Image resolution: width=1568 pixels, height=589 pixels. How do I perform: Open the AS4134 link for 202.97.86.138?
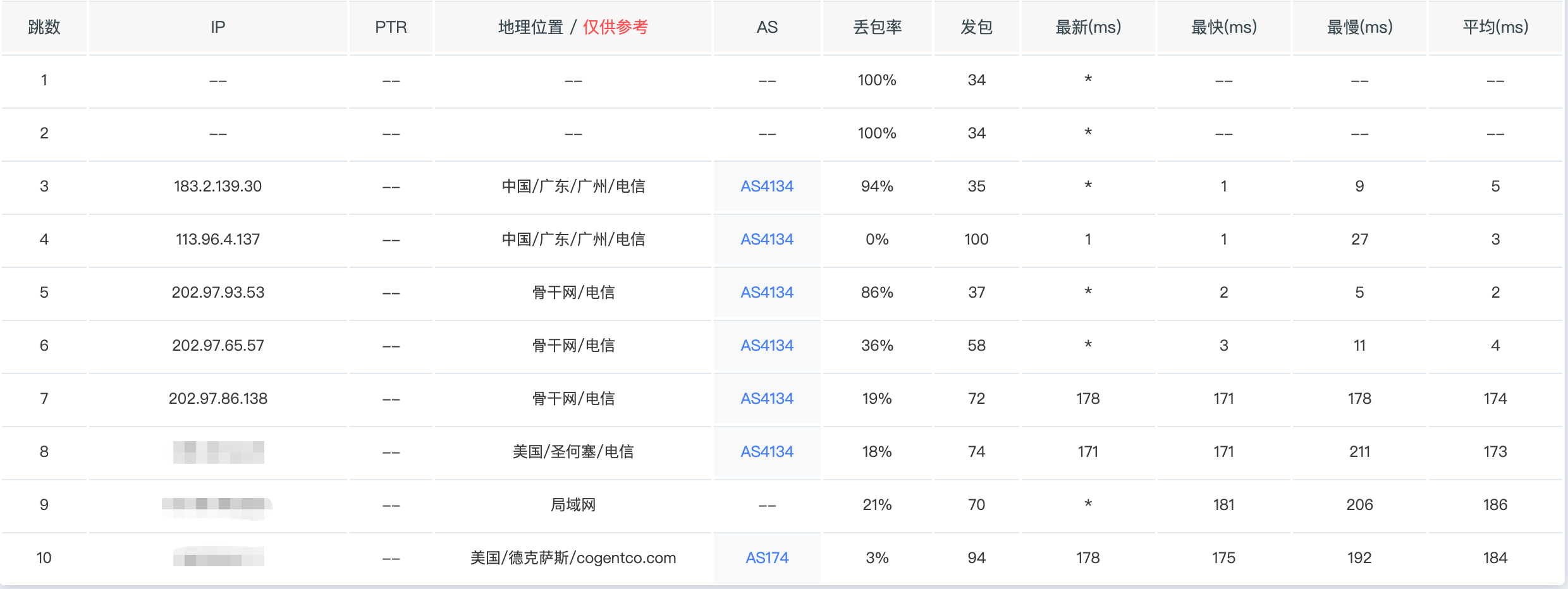click(766, 399)
